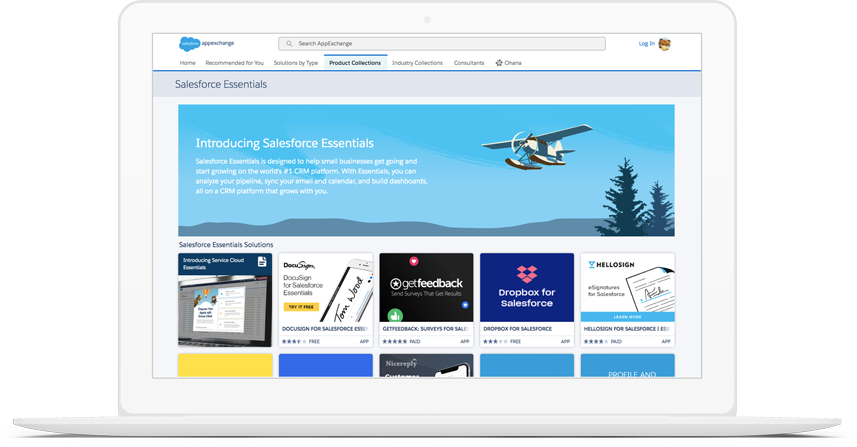Click the DocuSign star rating

click(294, 342)
